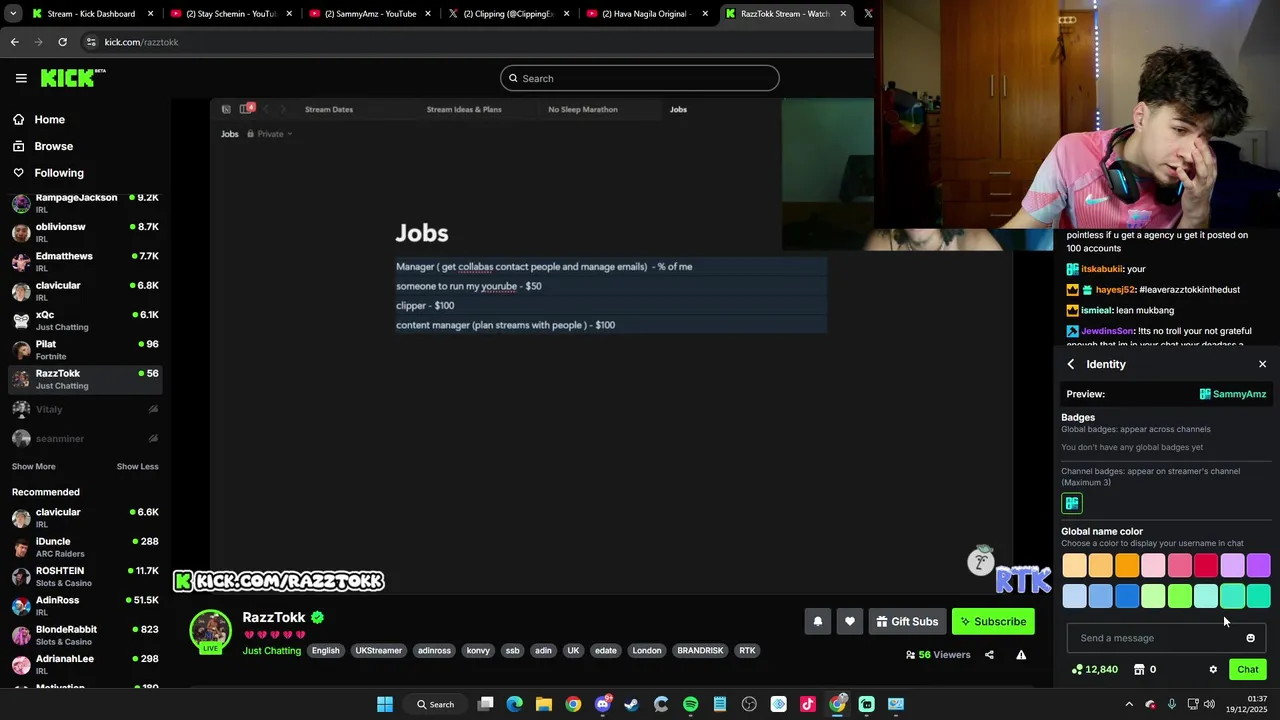Switch to SammyAmz YouTube tab

370,14
